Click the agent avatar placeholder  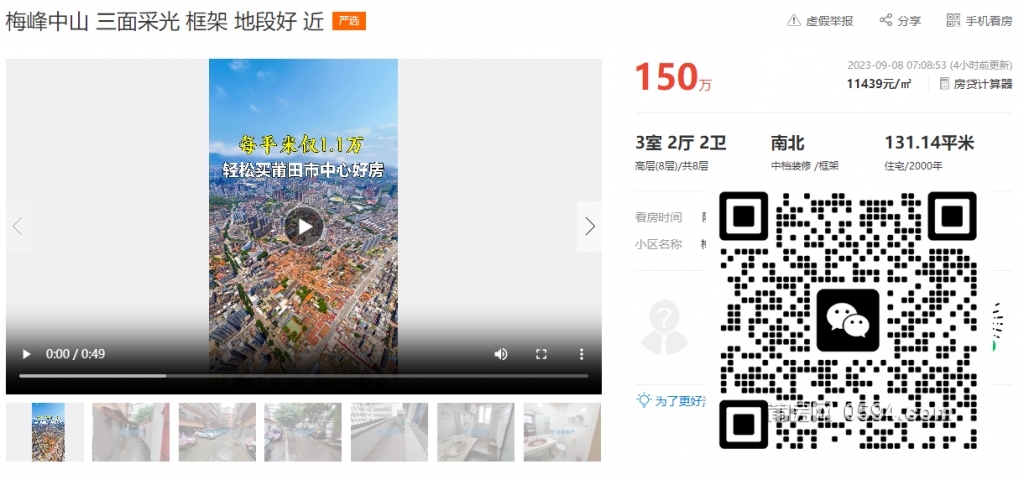coord(664,327)
